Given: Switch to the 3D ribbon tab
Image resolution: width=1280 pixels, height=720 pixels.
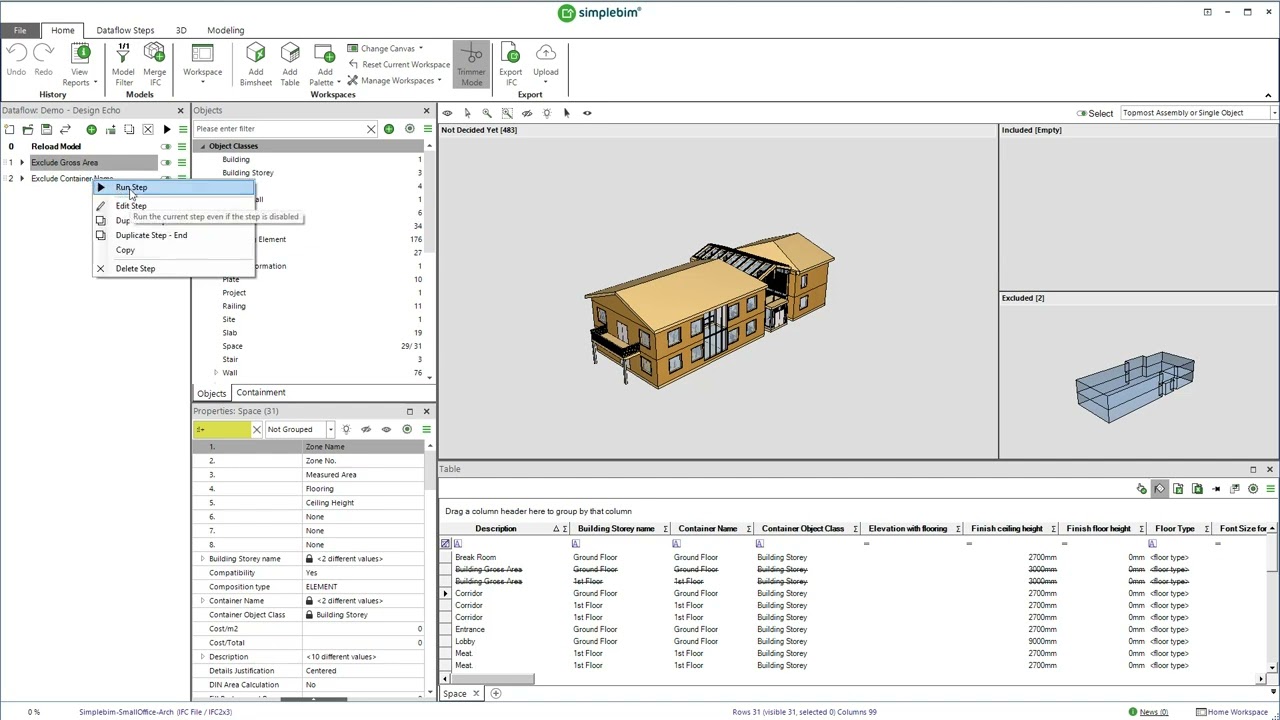Looking at the screenshot, I should 181,30.
